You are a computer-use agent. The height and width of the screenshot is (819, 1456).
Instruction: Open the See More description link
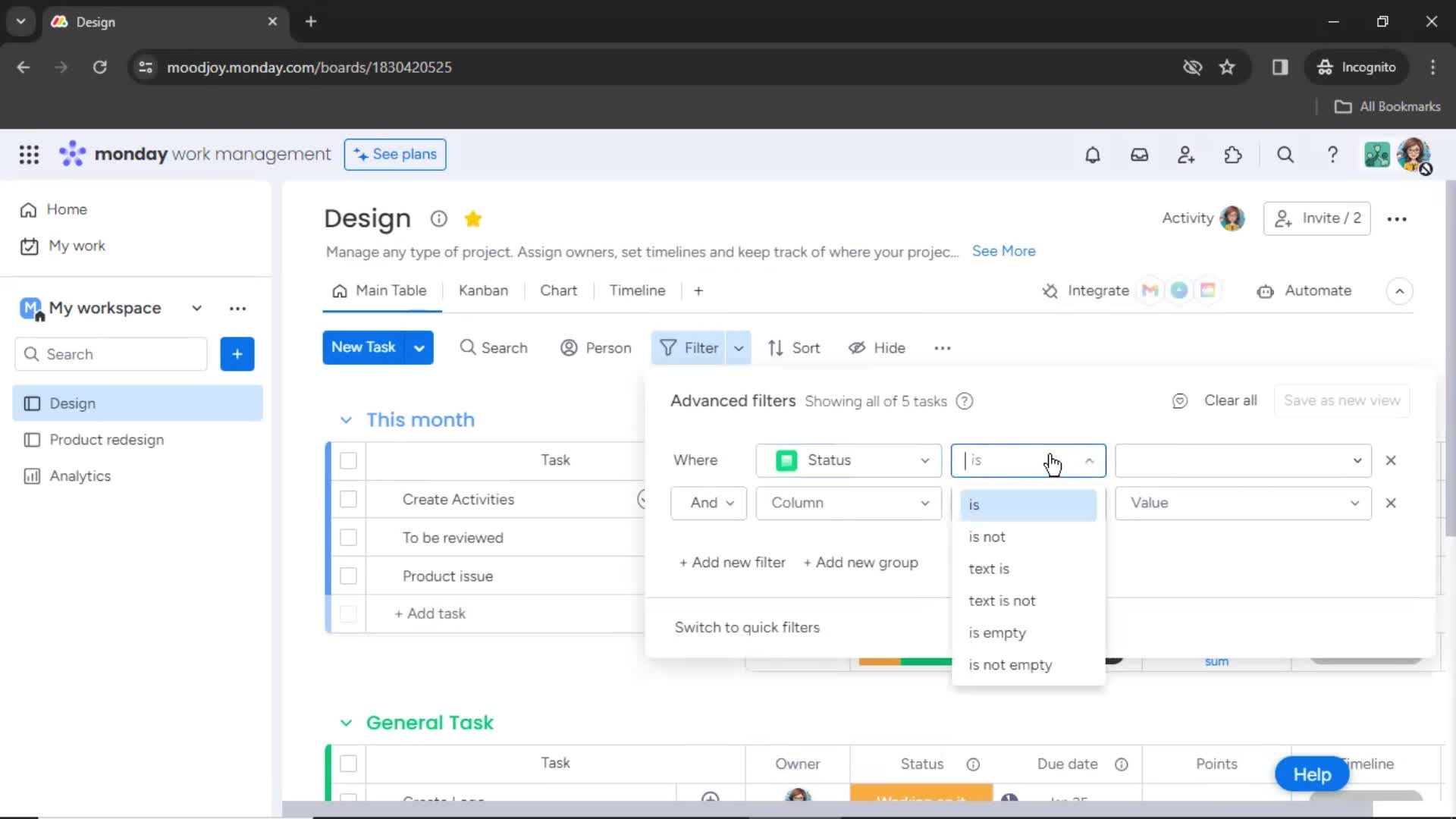[1003, 252]
